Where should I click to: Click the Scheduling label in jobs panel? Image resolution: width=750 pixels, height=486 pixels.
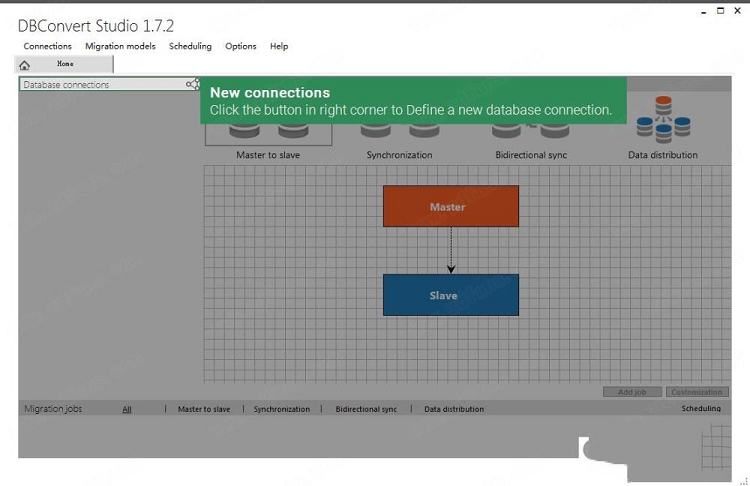[x=701, y=409]
